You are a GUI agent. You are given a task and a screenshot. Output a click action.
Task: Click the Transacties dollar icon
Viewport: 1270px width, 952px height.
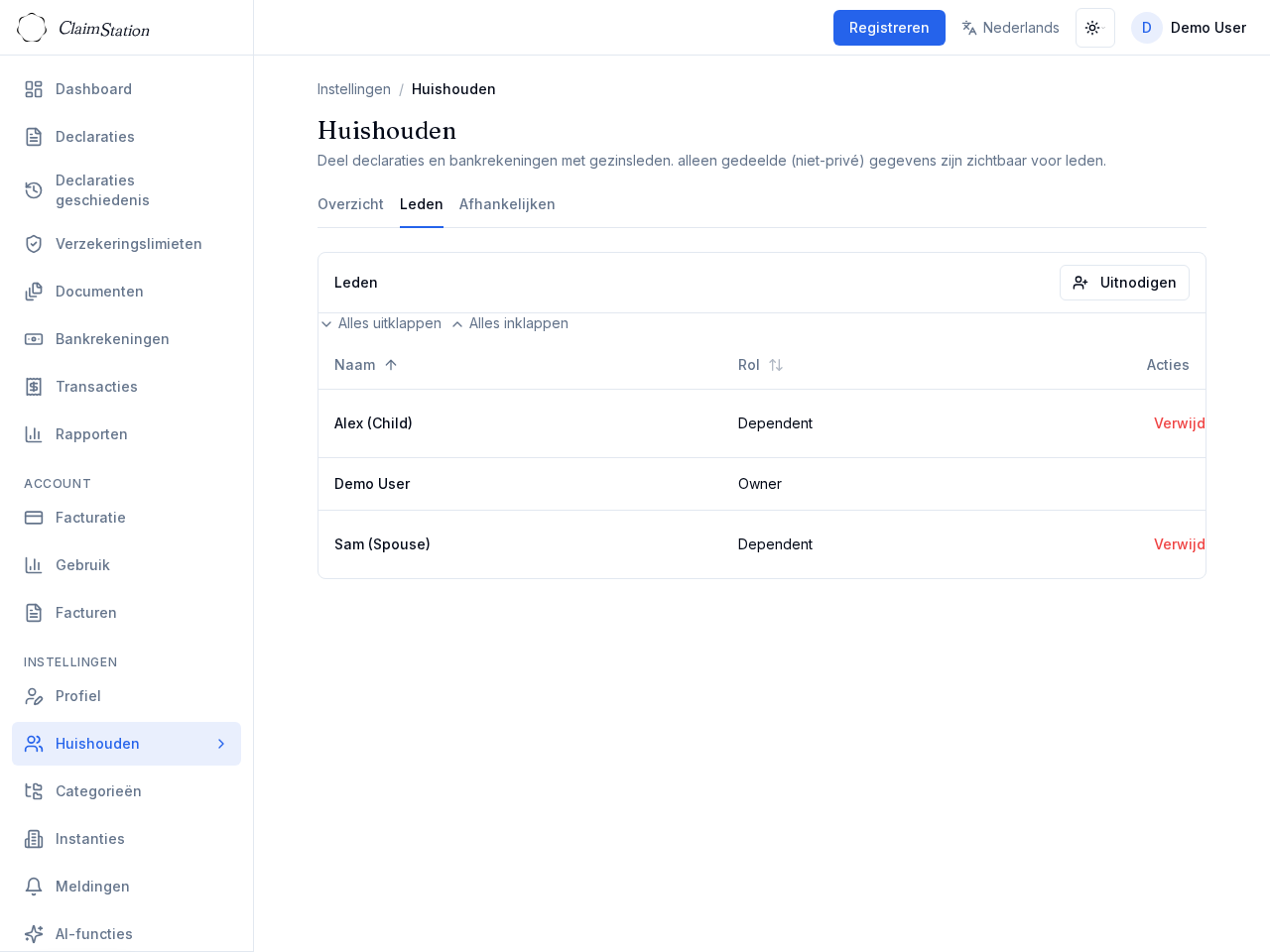[34, 387]
